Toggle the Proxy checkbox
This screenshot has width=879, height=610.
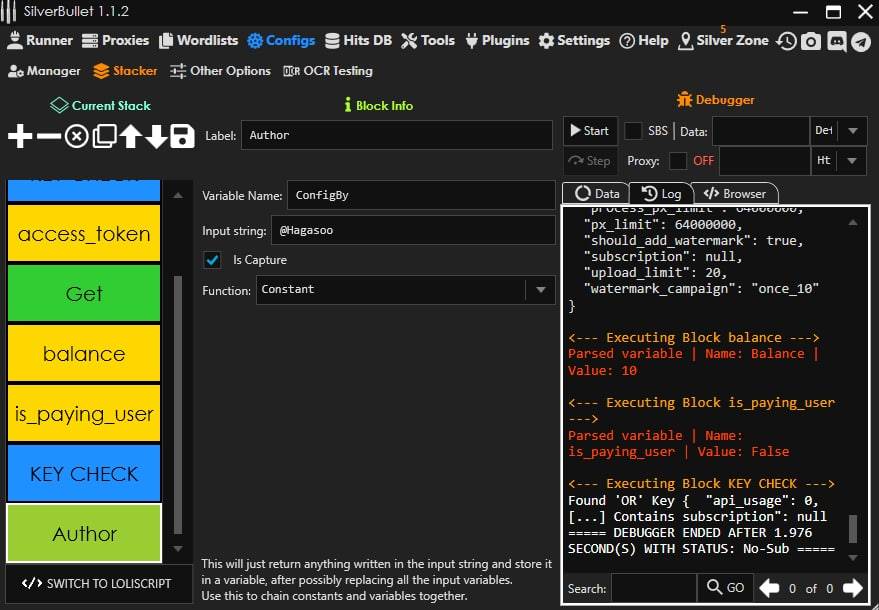(678, 161)
